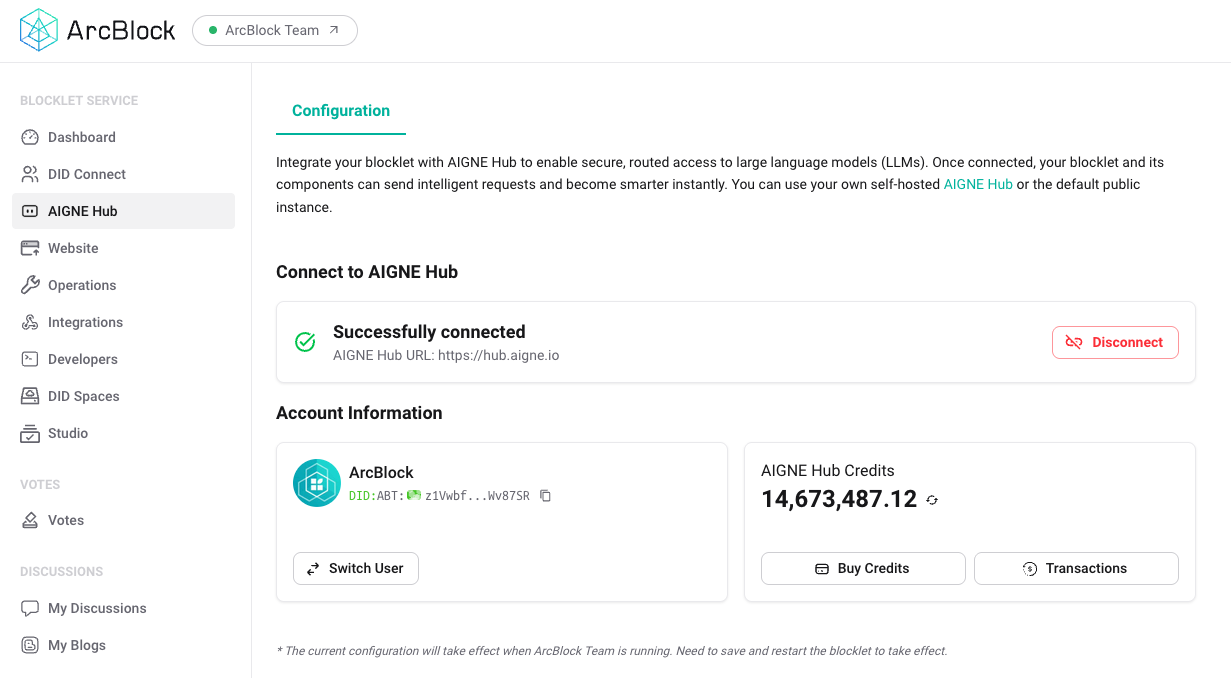Viewport: 1231px width, 678px height.
Task: Open My Discussions
Action: point(97,608)
